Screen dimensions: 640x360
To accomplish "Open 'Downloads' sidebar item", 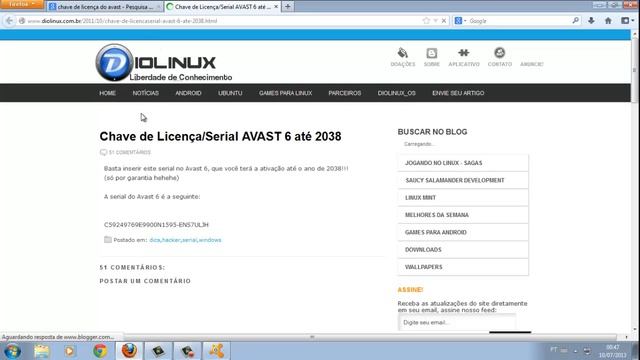I will (463, 249).
